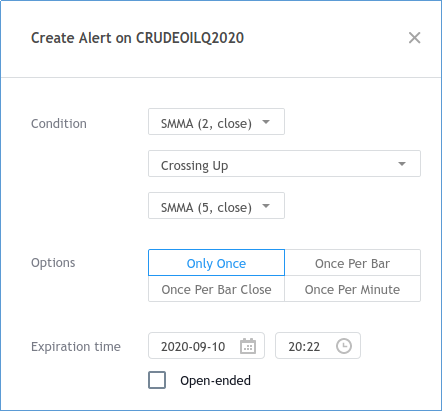The width and height of the screenshot is (442, 411).
Task: Select Once Per Bar Close option
Action: tap(216, 289)
